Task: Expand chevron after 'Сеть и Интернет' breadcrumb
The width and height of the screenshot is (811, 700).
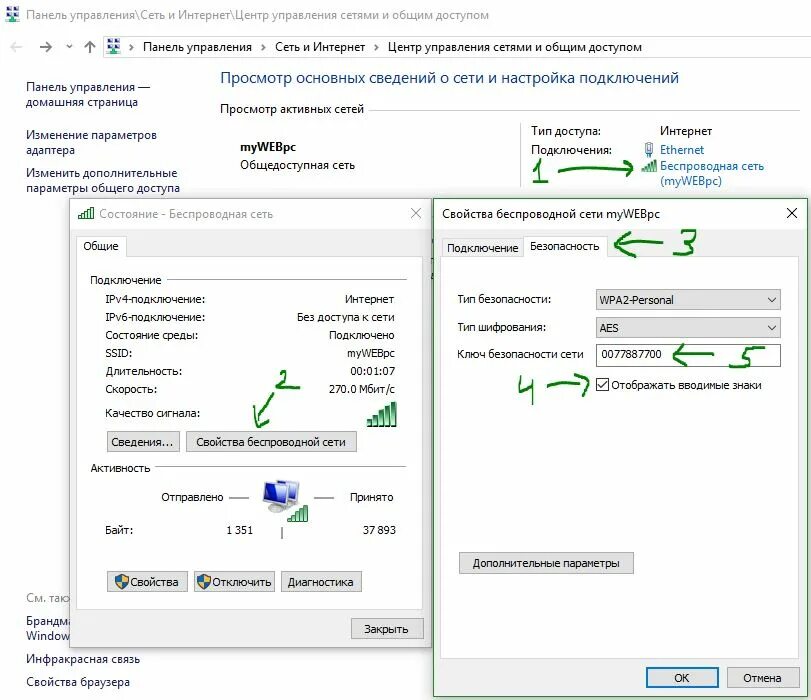Action: 376,48
